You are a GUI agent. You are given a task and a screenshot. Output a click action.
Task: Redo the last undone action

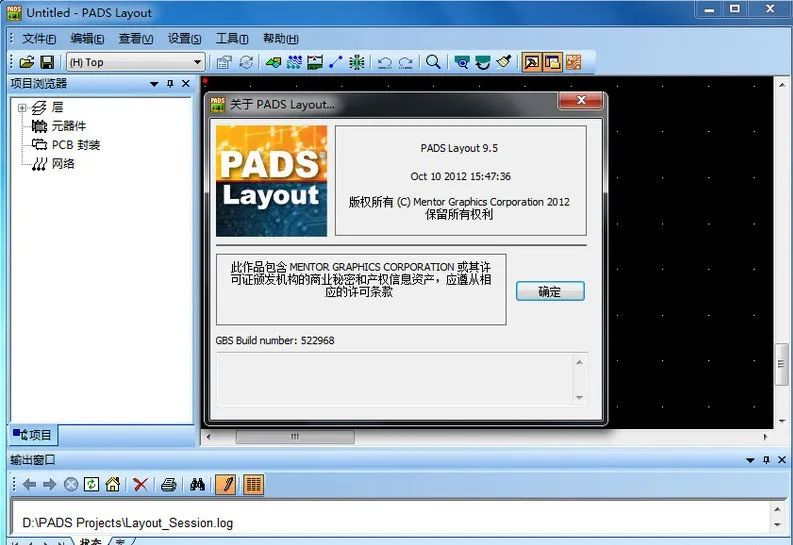tap(406, 63)
